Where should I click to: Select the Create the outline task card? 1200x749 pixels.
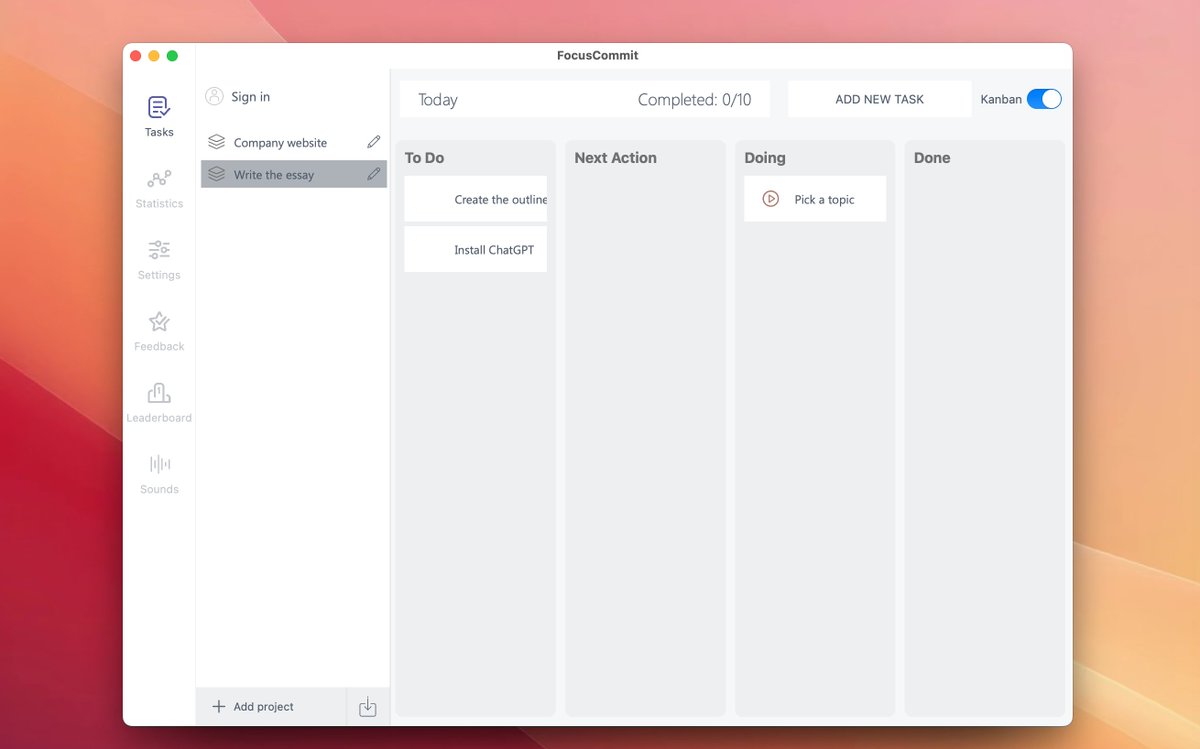476,199
